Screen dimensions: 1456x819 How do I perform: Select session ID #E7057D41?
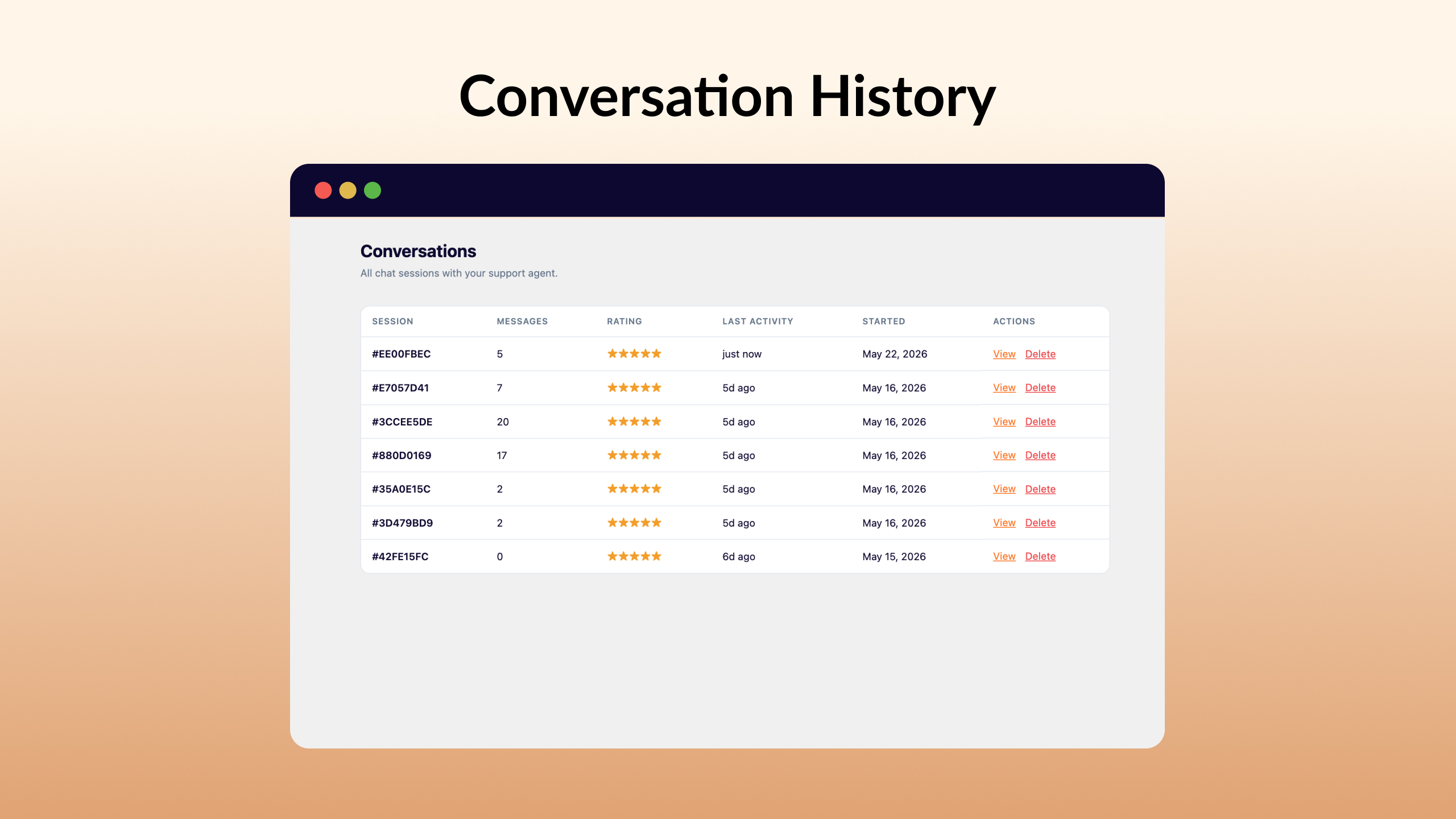[400, 388]
